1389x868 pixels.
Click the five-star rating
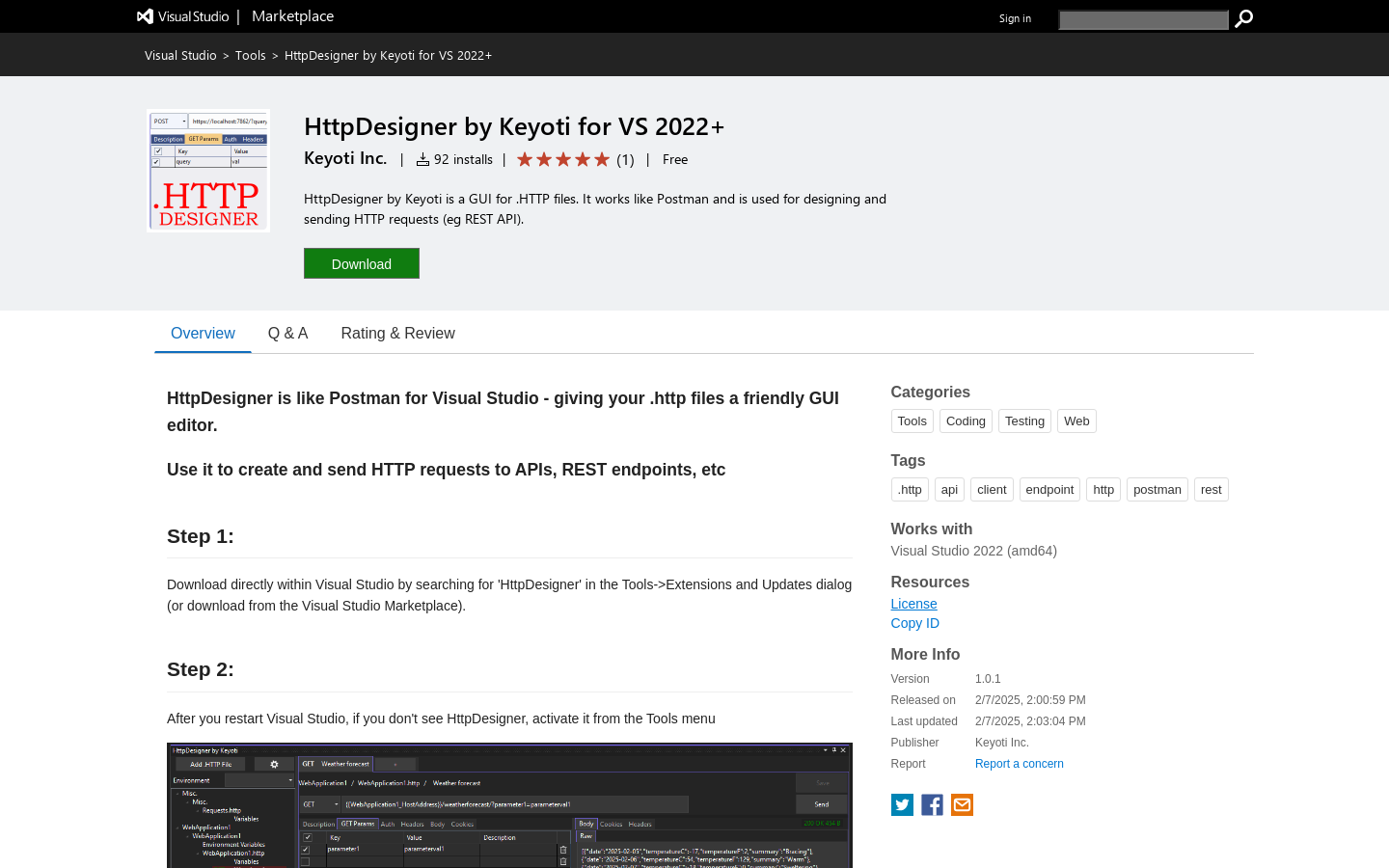(x=563, y=159)
